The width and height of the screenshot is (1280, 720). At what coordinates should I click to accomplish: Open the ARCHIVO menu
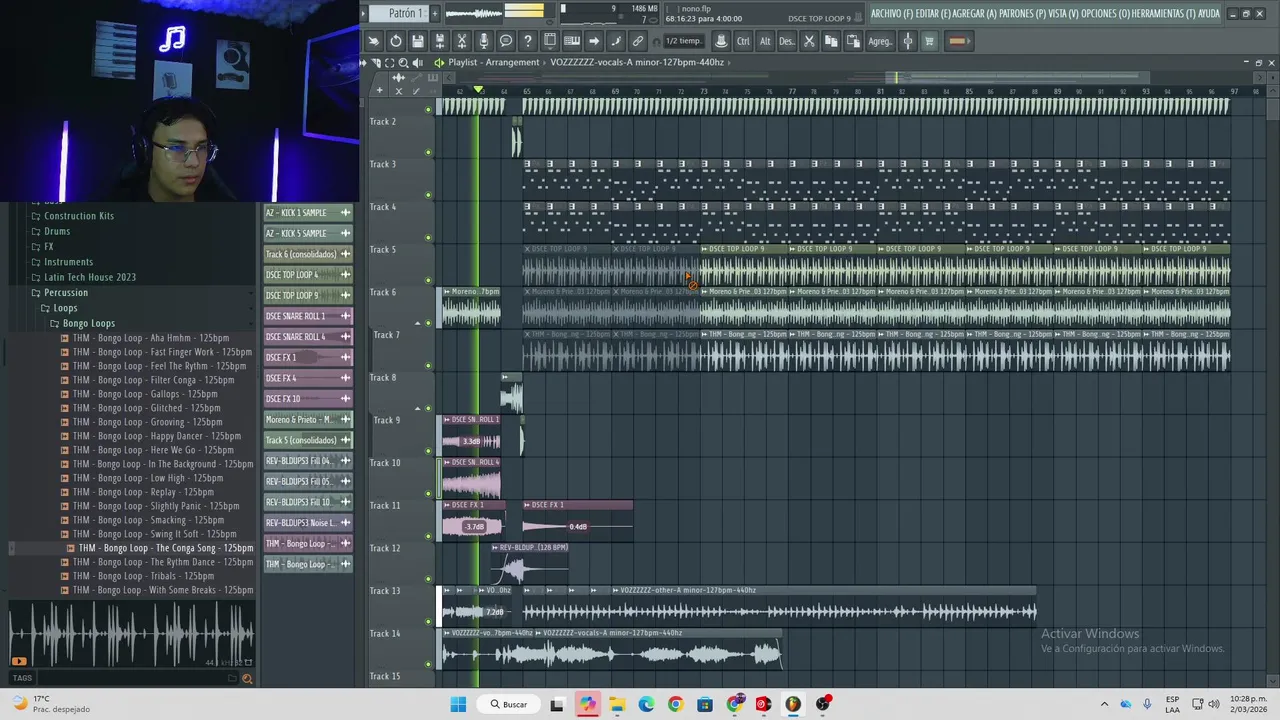pos(892,13)
